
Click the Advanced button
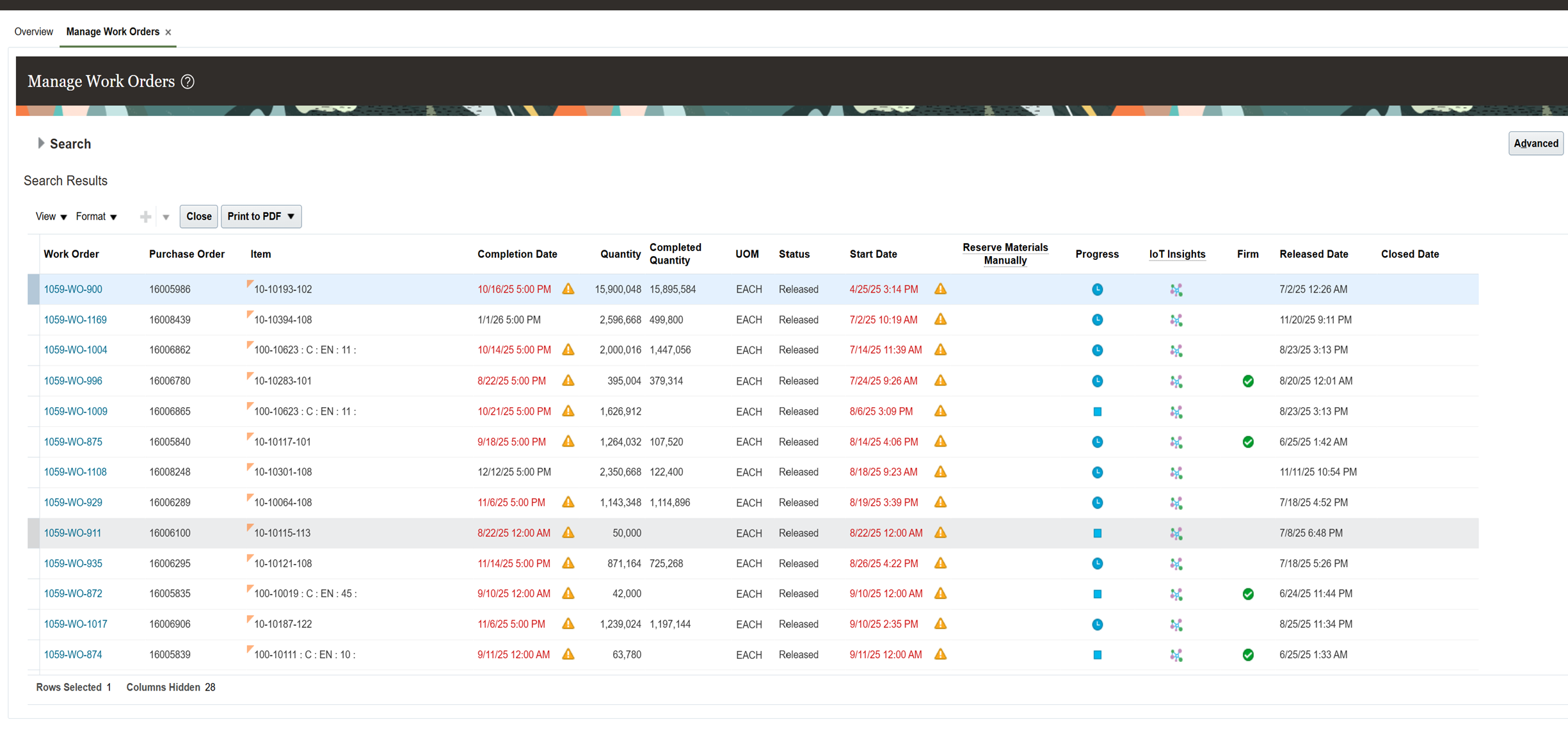pyautogui.click(x=1536, y=143)
